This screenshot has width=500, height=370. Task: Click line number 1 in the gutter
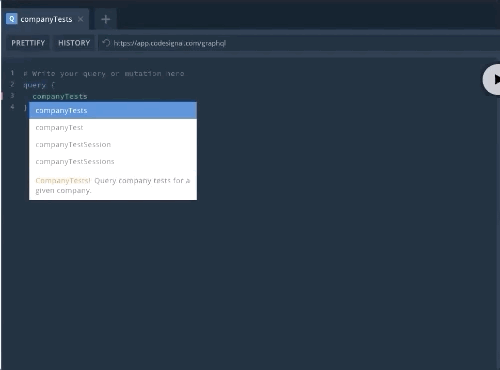click(12, 73)
